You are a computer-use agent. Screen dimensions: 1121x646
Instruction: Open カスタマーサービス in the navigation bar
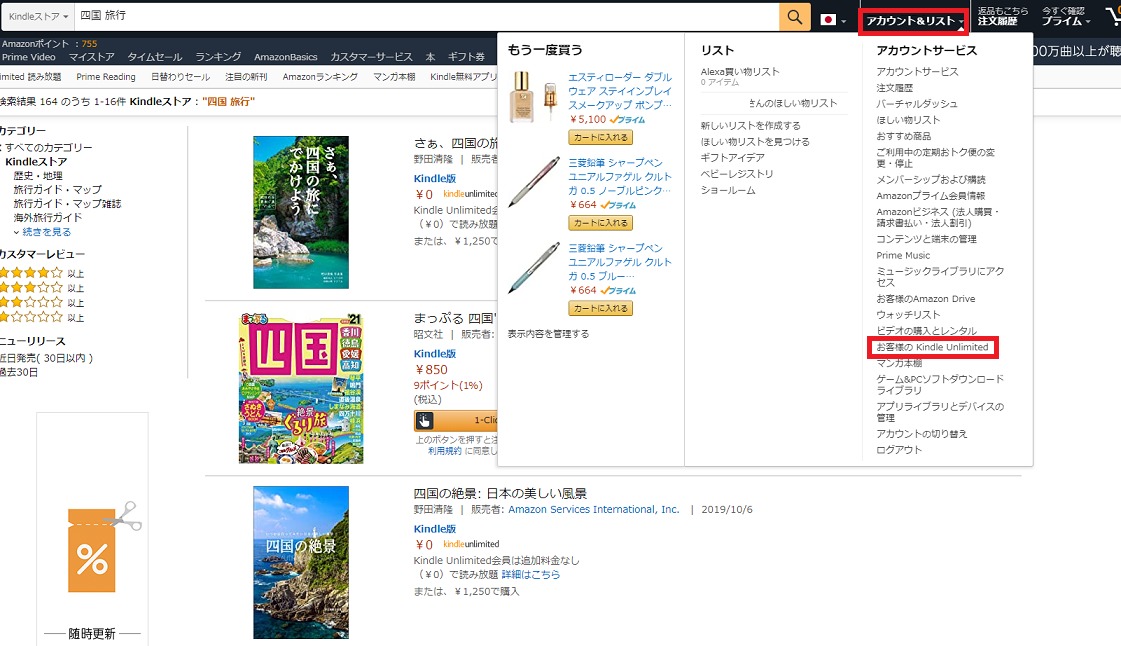coord(371,57)
